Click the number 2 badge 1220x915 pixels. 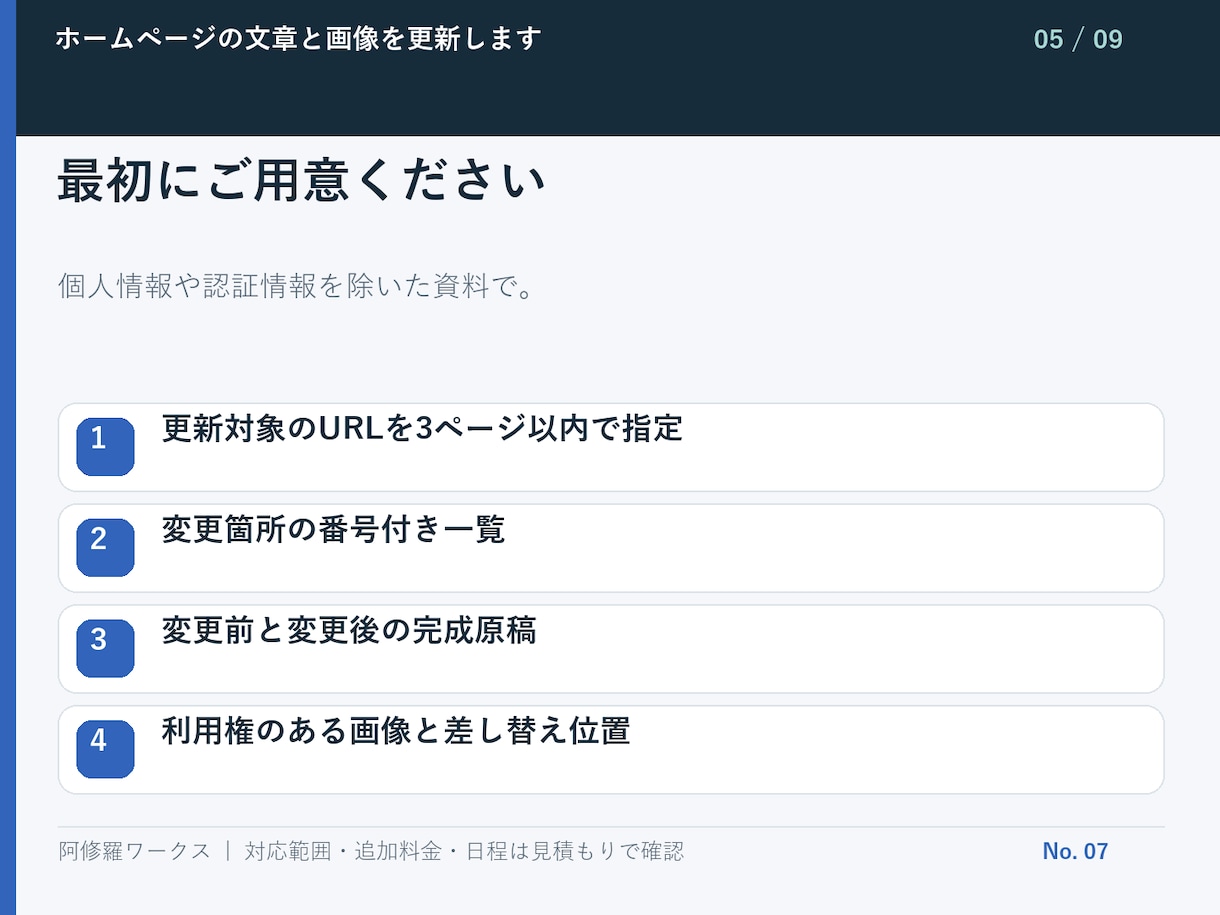pos(105,548)
